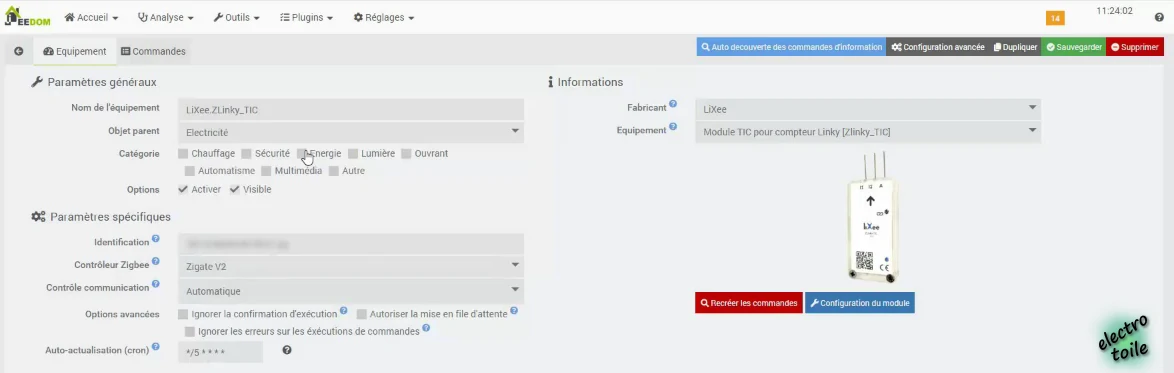Click help icon next to Contrôle communication
1174x373 pixels.
[156, 285]
